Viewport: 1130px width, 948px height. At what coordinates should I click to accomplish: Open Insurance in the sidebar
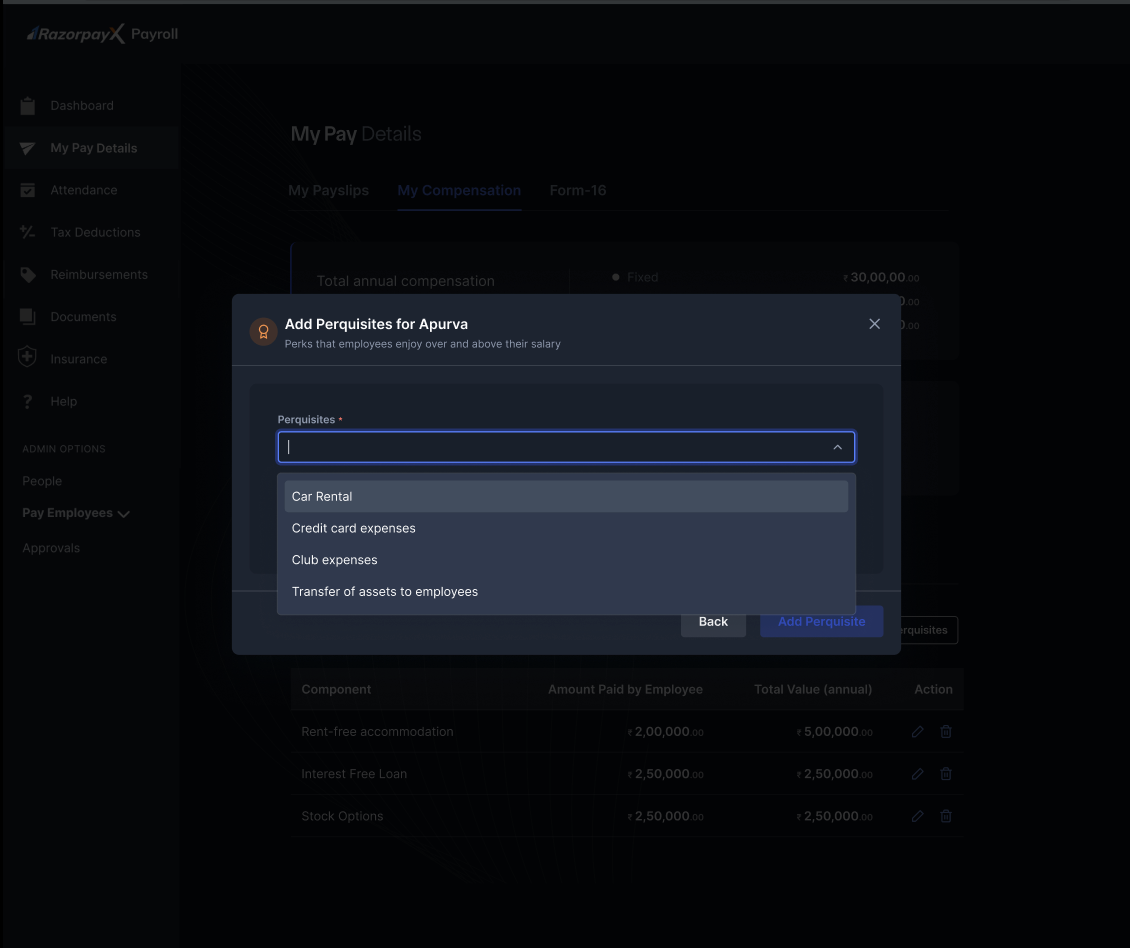[x=79, y=359]
